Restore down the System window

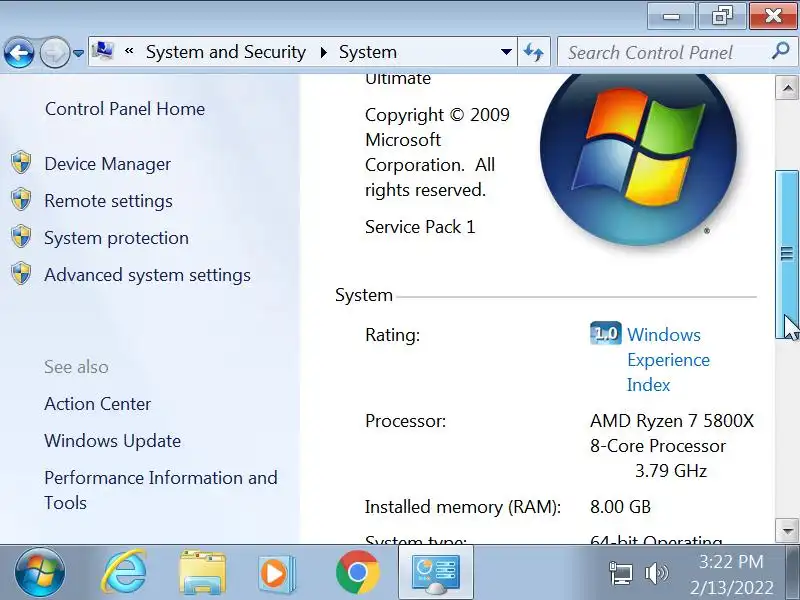coord(722,17)
